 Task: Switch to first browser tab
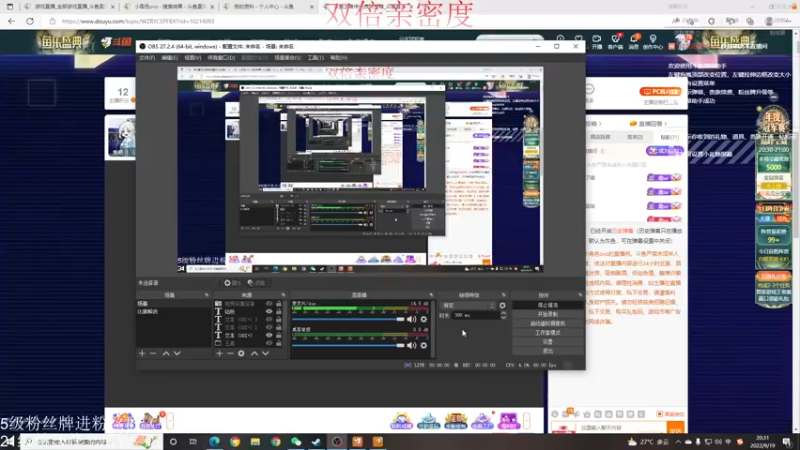(x=69, y=7)
